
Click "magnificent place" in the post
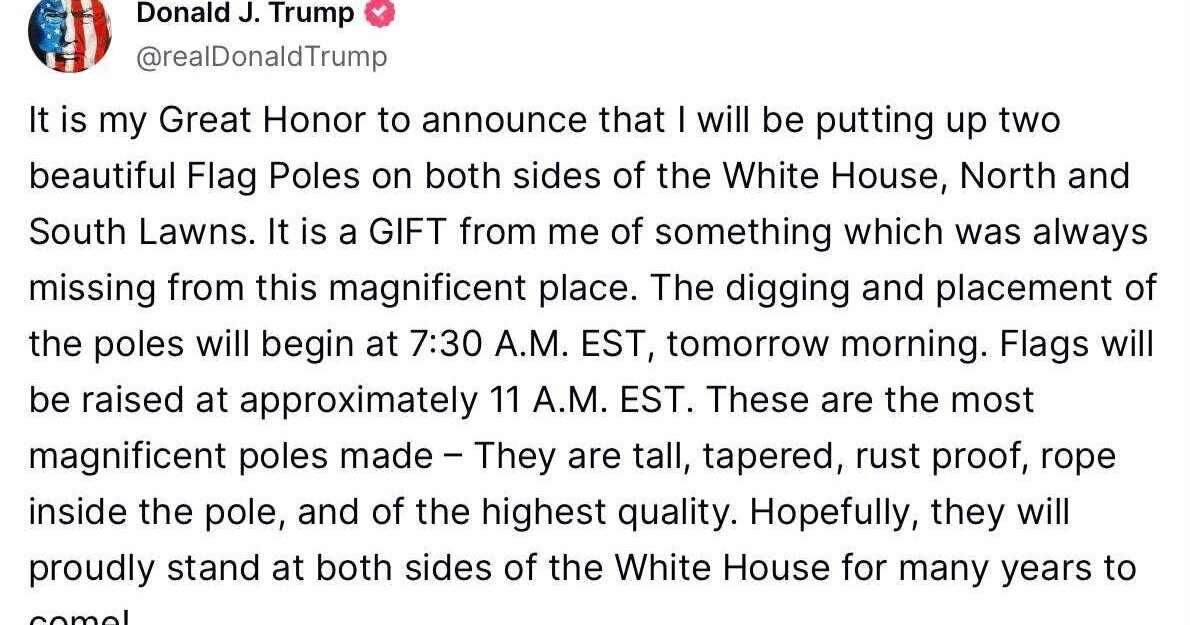click(483, 288)
